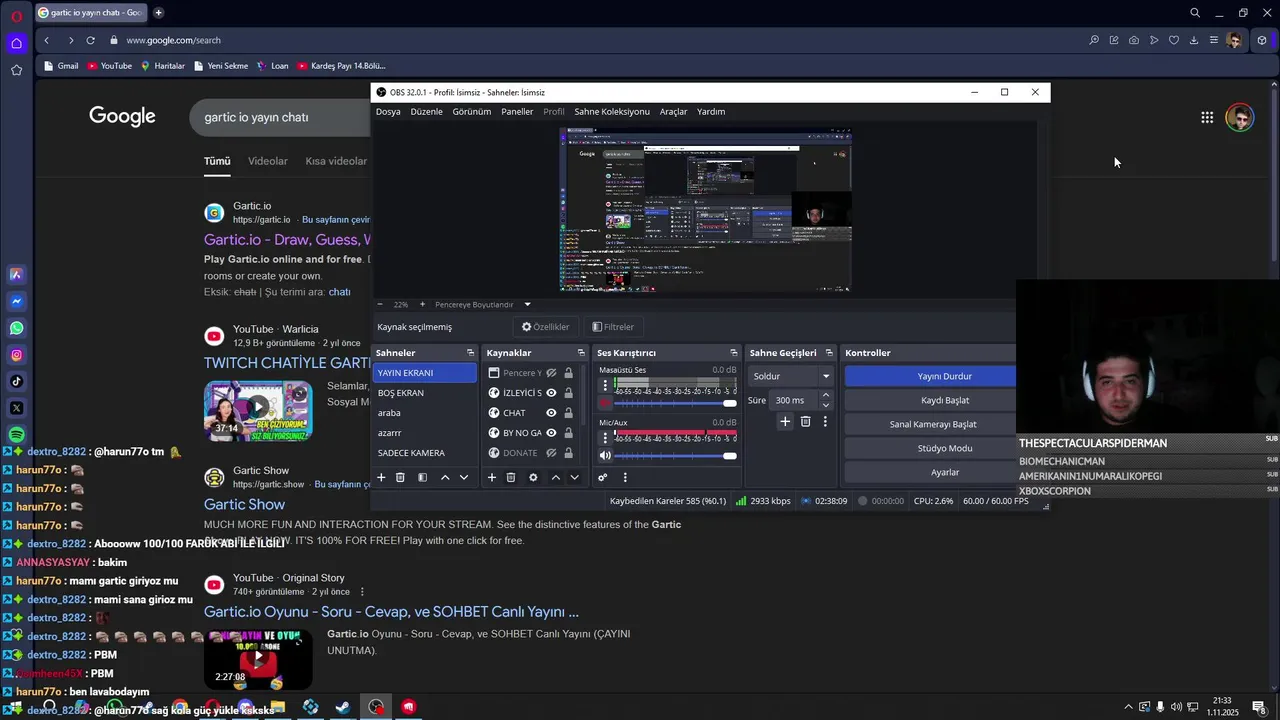Open OBS Görünüm menu
The height and width of the screenshot is (720, 1280).
pos(471,111)
